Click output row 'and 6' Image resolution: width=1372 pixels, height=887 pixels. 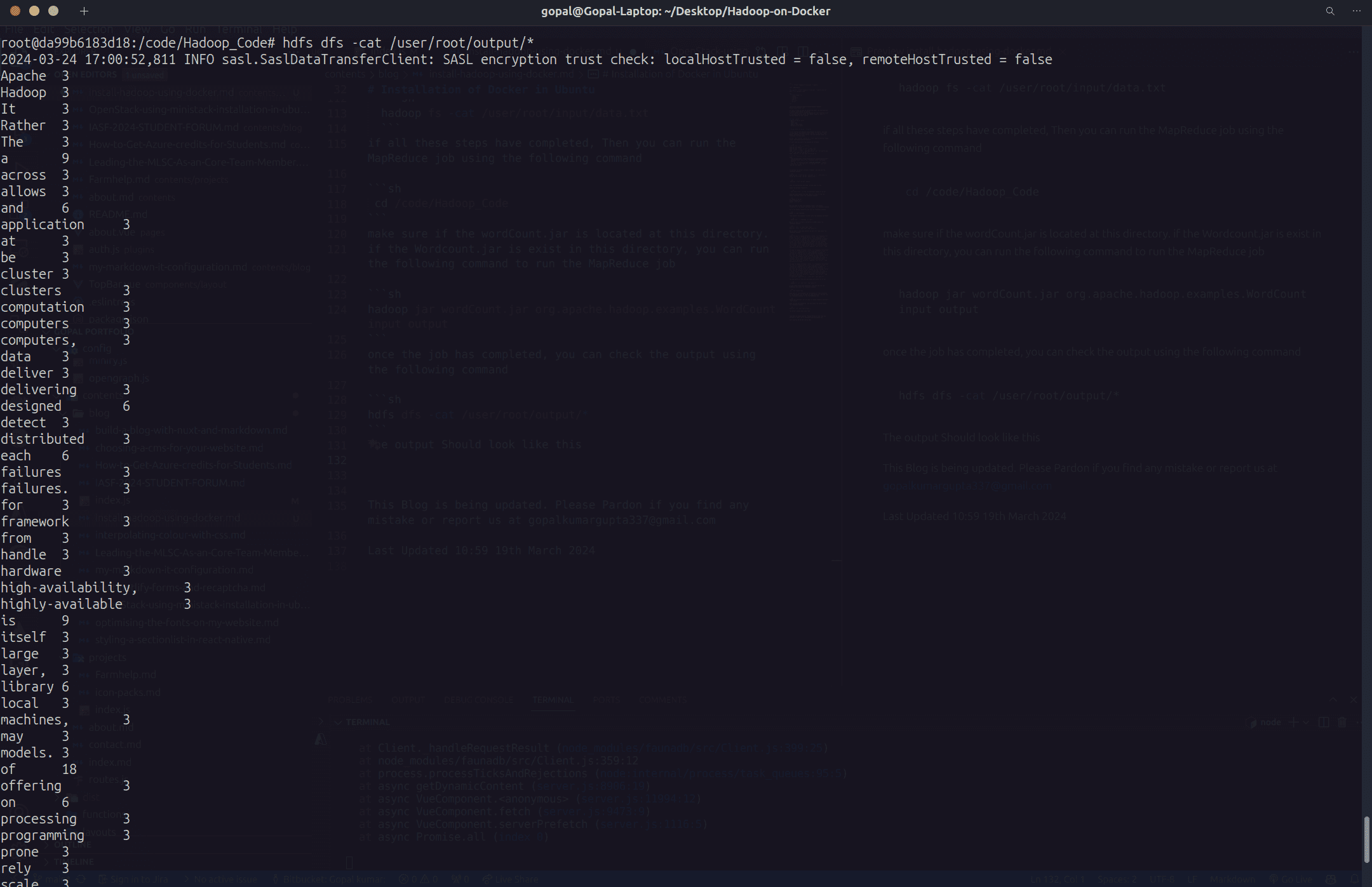tap(35, 208)
